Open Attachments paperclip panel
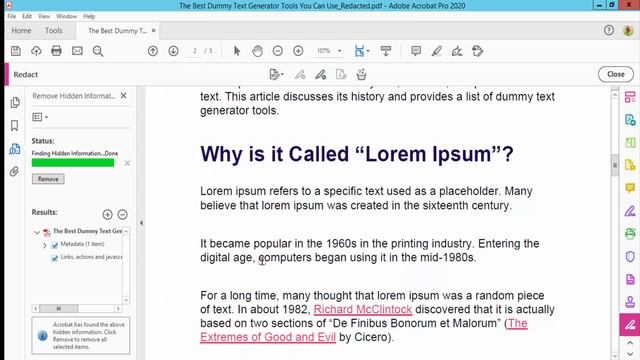640x360 pixels. (15, 171)
